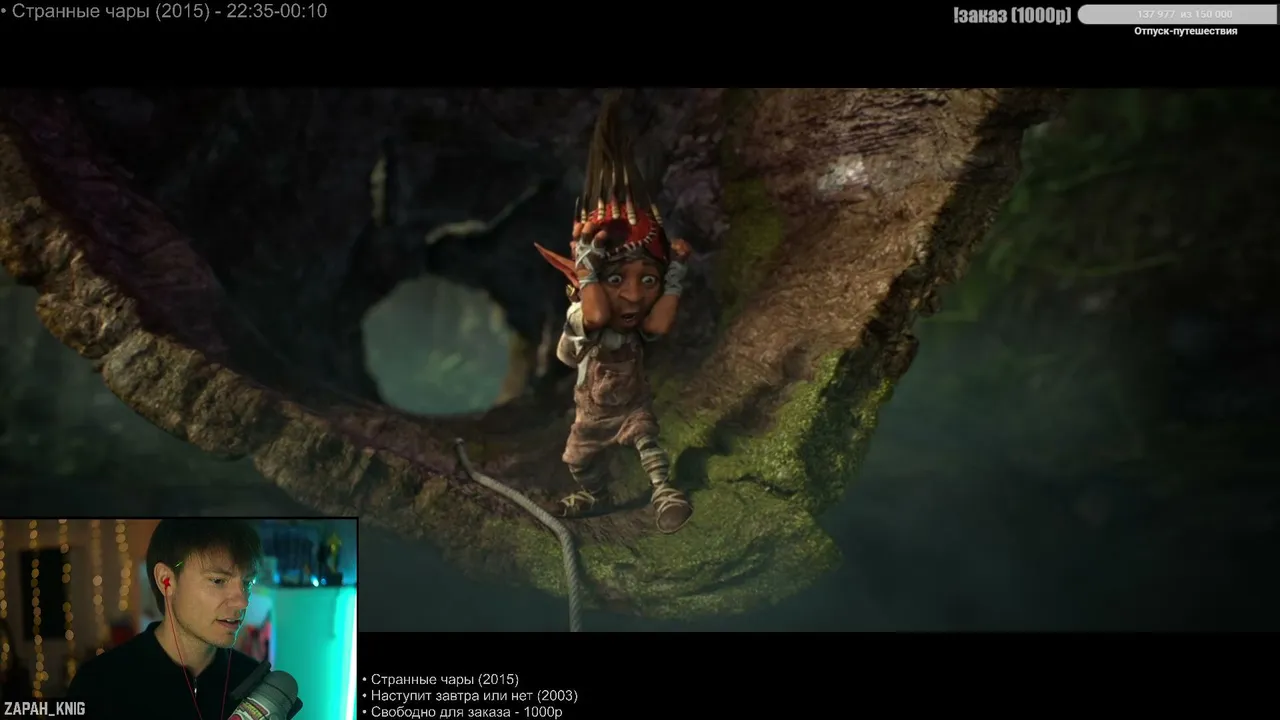Viewport: 1280px width, 720px height.
Task: Click the 'Отпуск-путешествия' goal caption
Action: point(1185,31)
